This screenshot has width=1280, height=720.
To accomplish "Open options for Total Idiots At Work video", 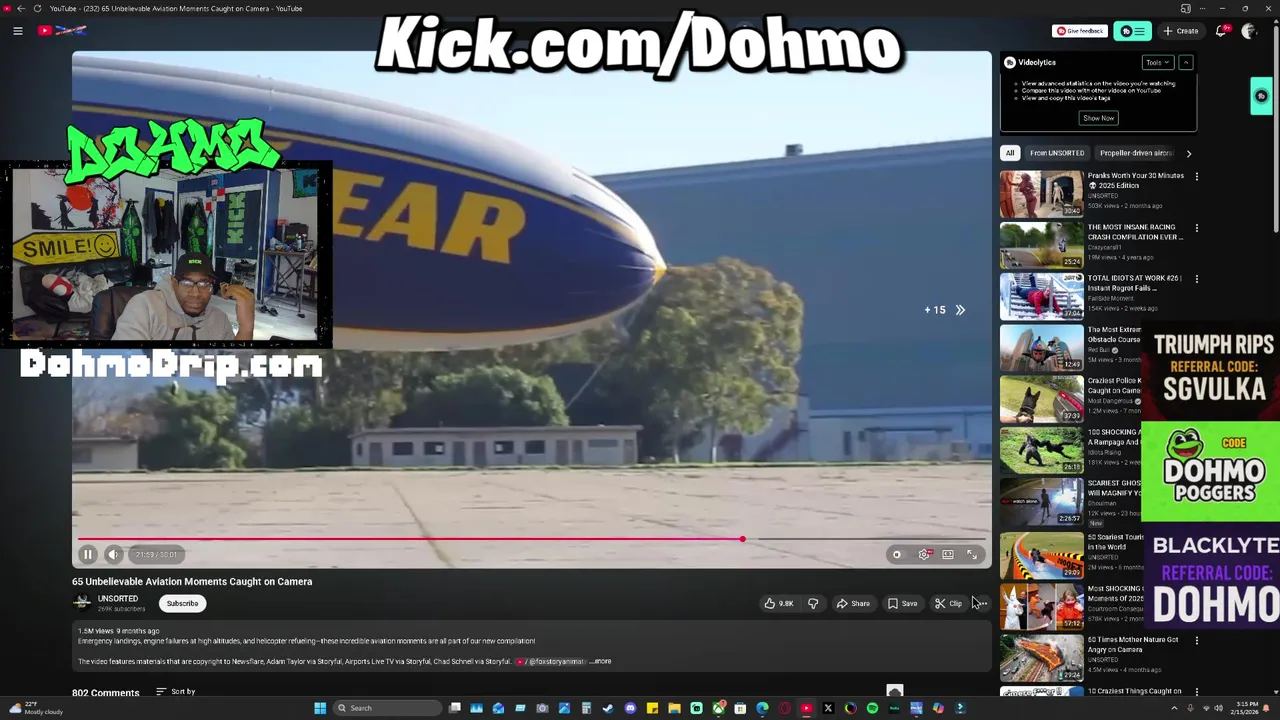I will click(1196, 279).
